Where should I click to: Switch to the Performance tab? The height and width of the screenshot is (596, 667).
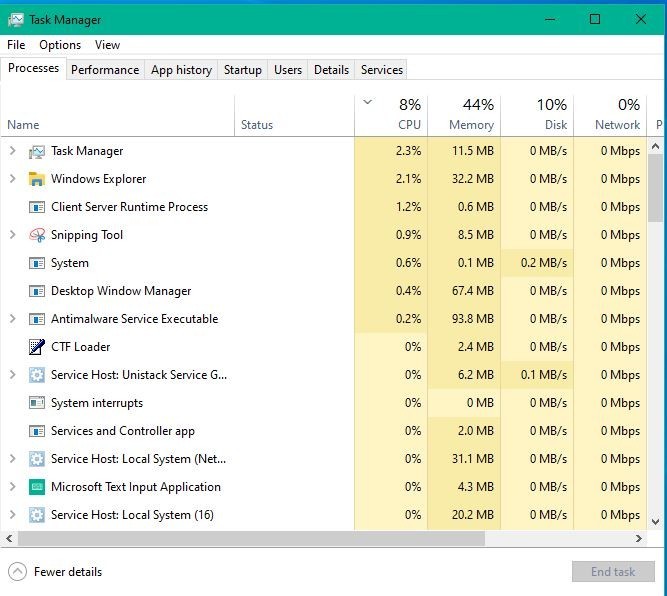(105, 70)
